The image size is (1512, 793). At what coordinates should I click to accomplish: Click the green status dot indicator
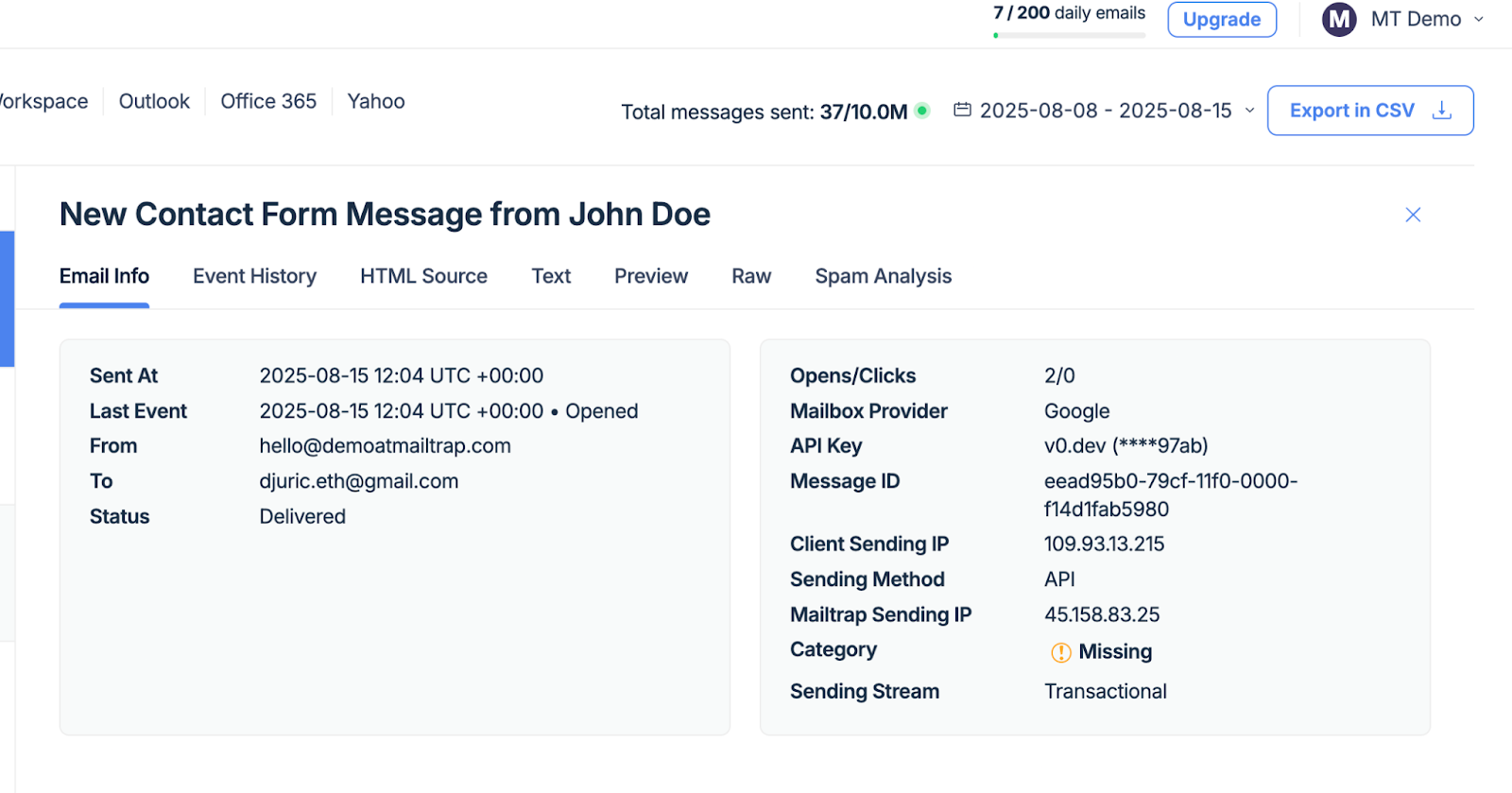coord(922,111)
